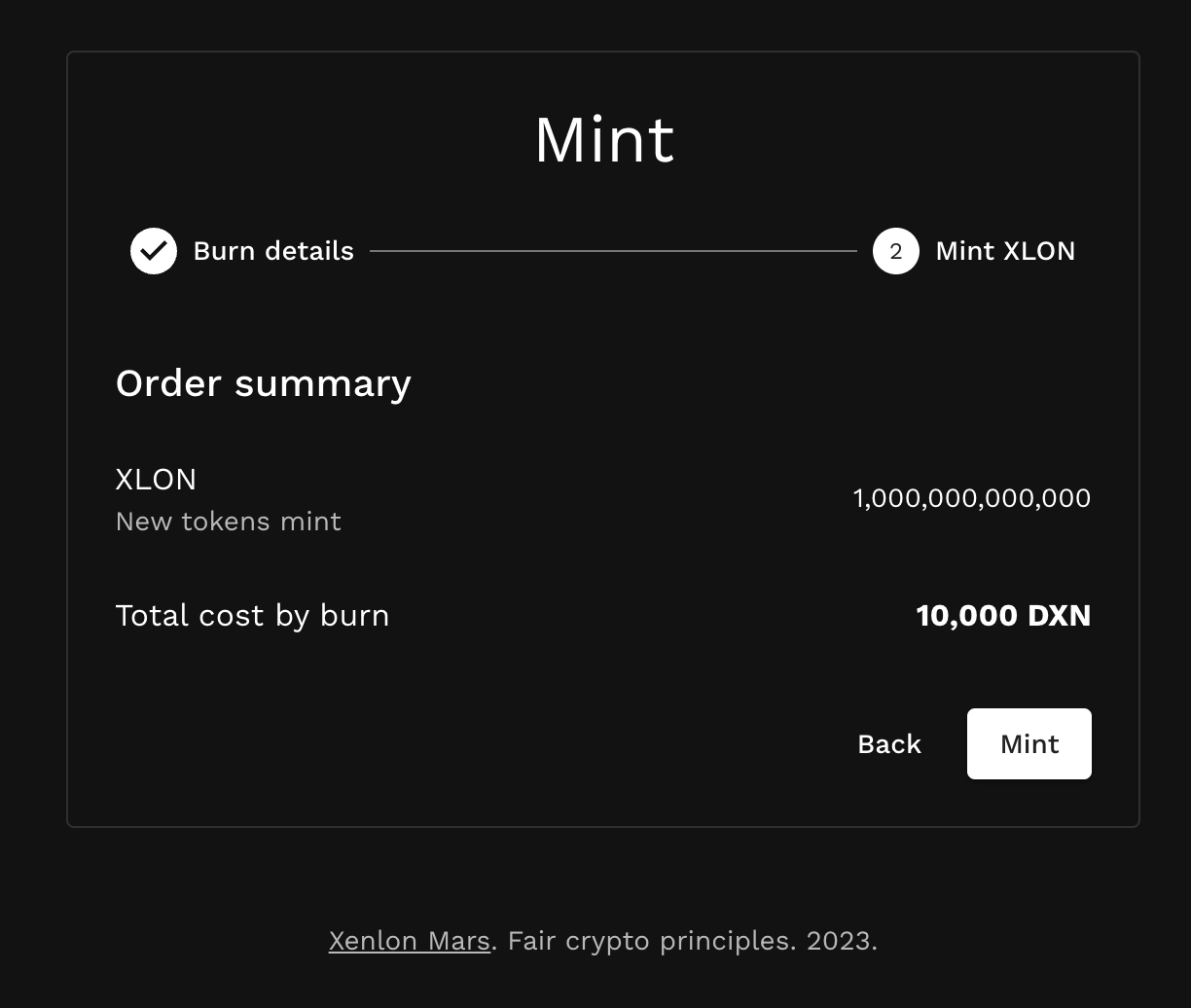Click the 10,000 burn cost number
The image size is (1191, 1008).
coord(966,616)
